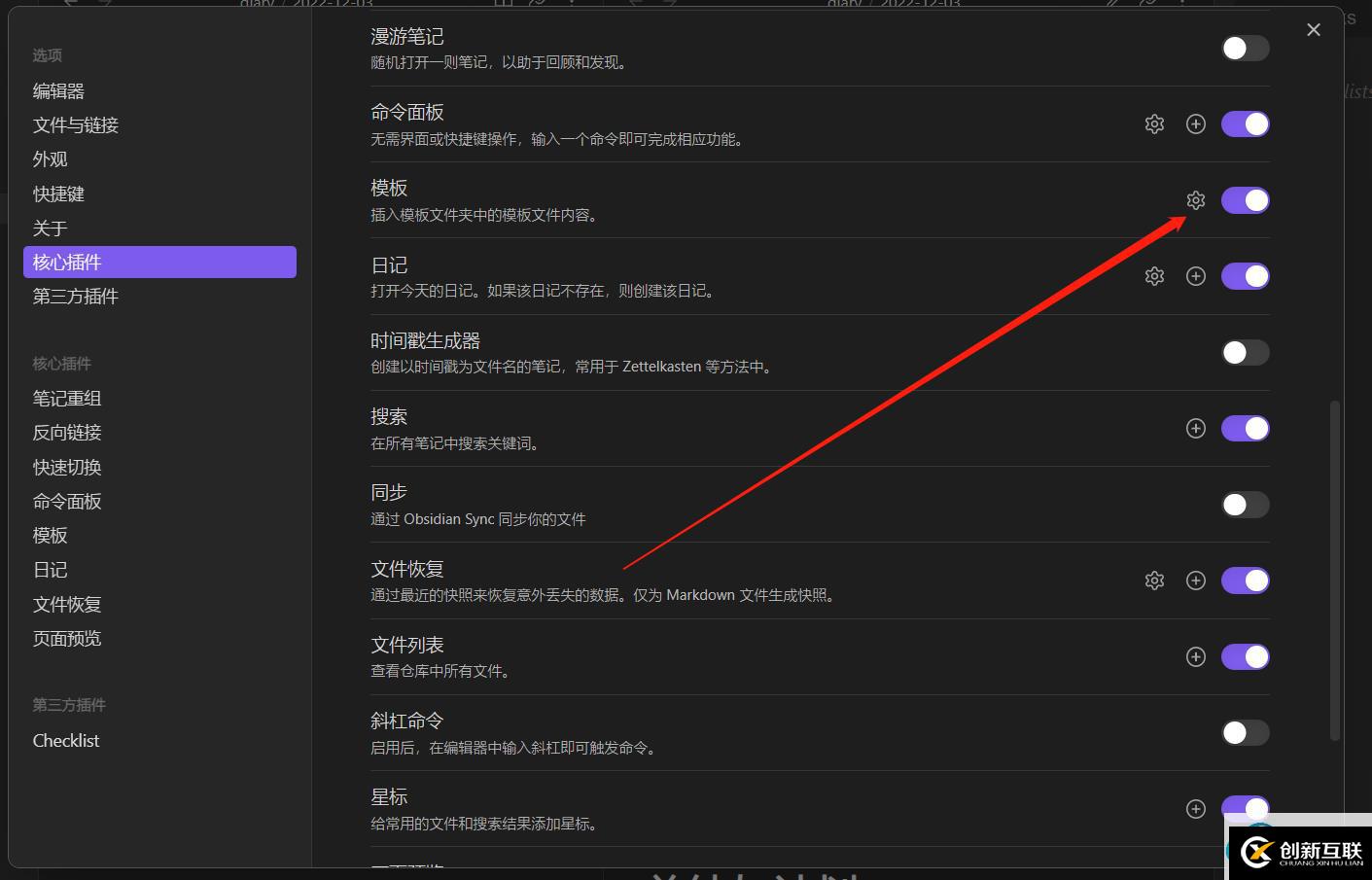The image size is (1372, 880).
Task: Click hotkey plus icon for 文件列表
Action: (1196, 657)
